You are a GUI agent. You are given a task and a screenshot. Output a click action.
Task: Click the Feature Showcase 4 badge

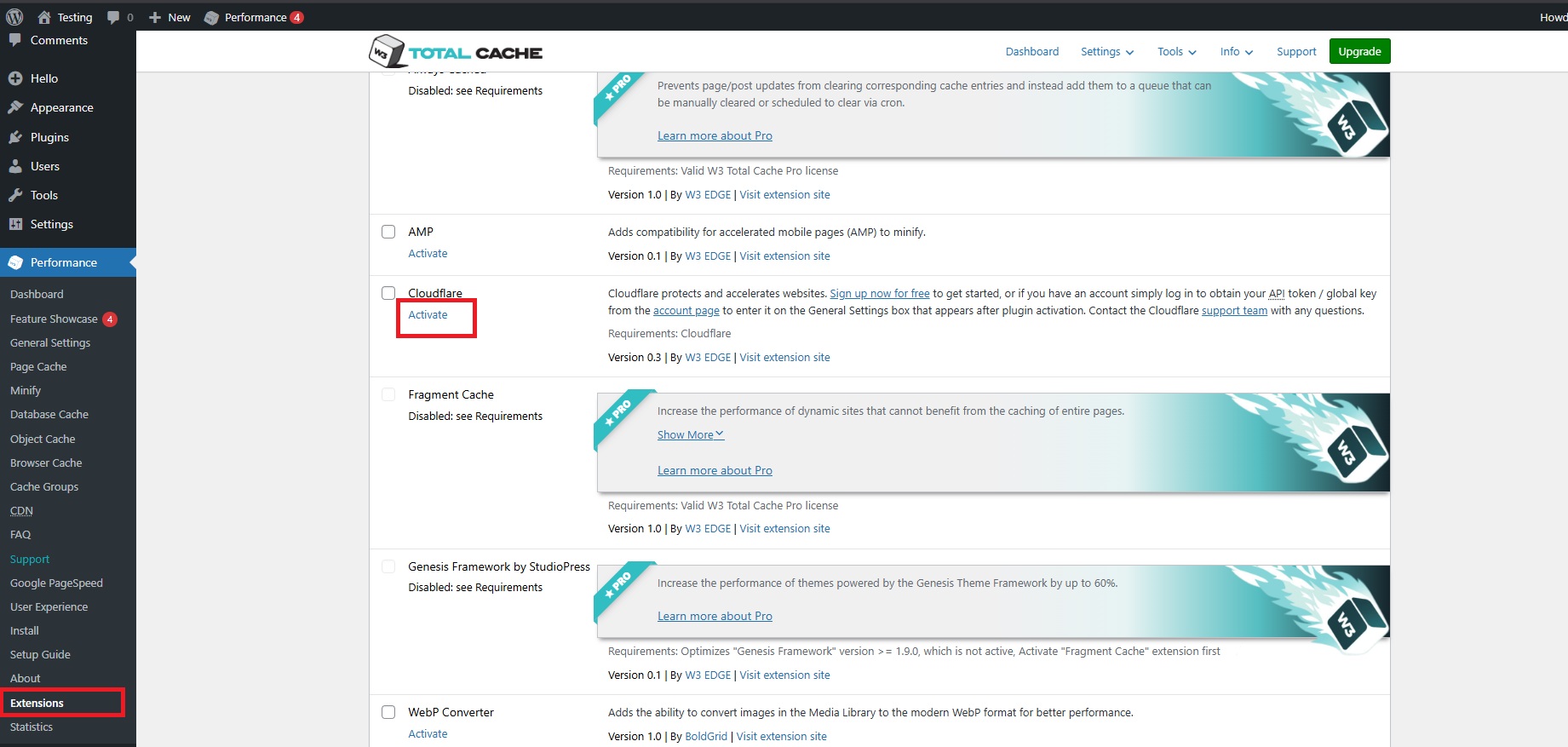pyautogui.click(x=110, y=319)
